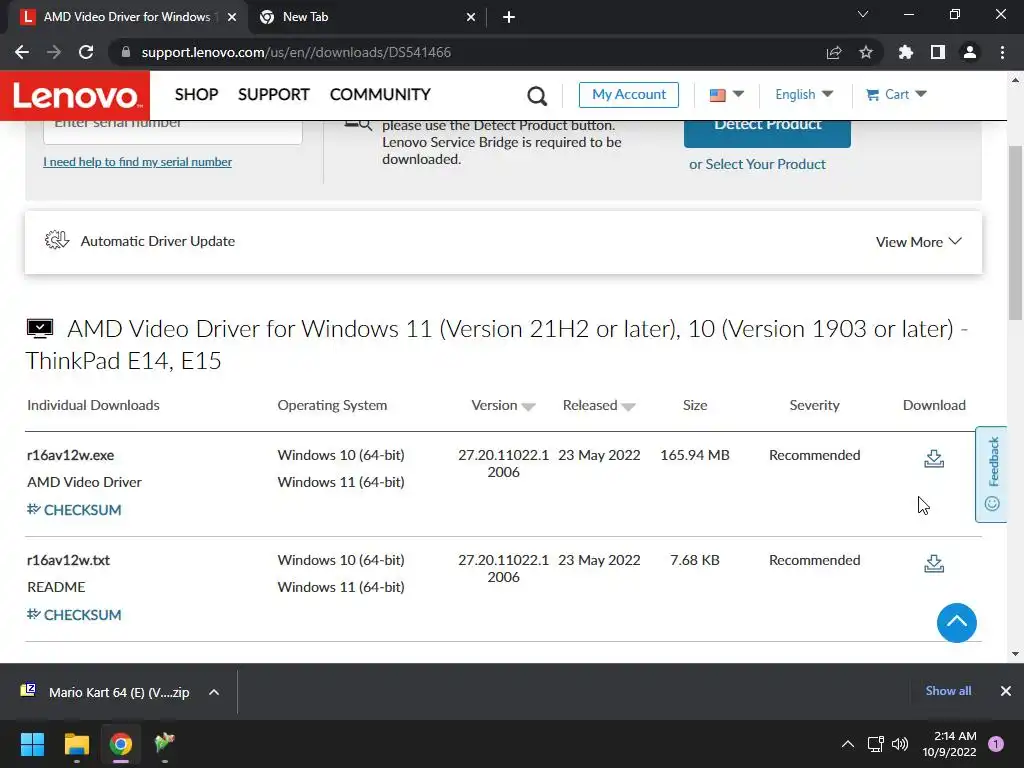Open the SHOP menu
Screen dimensions: 1024x768
[197, 95]
